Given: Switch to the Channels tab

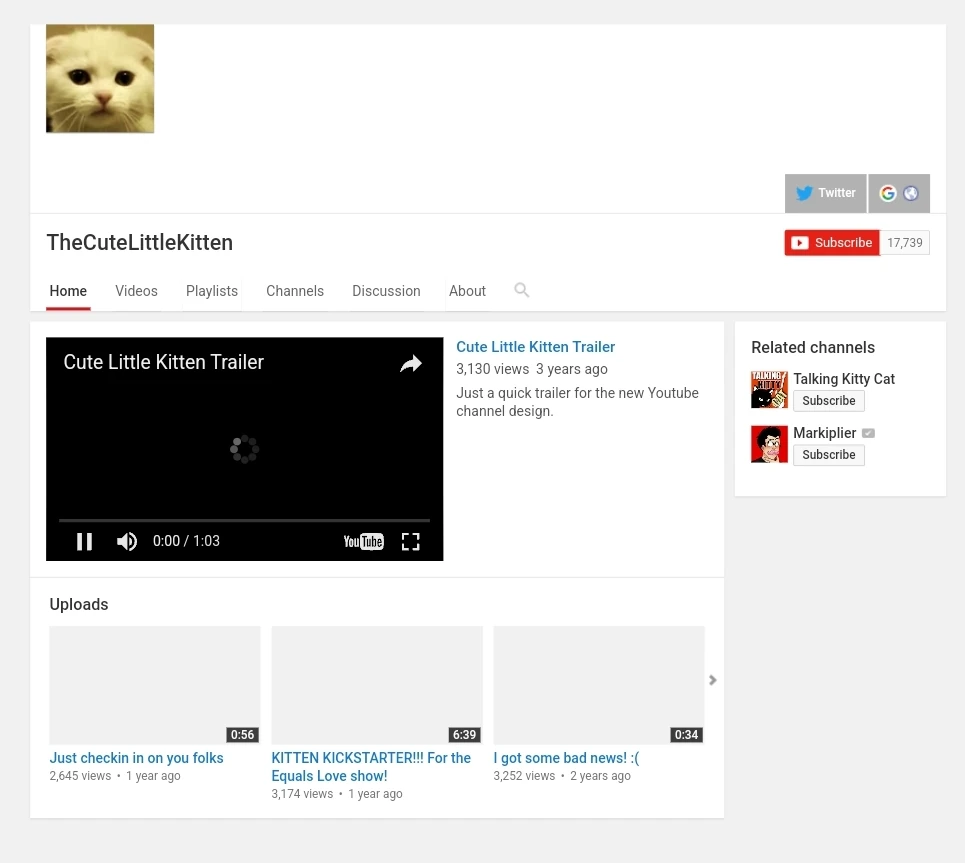Looking at the screenshot, I should click(x=295, y=291).
